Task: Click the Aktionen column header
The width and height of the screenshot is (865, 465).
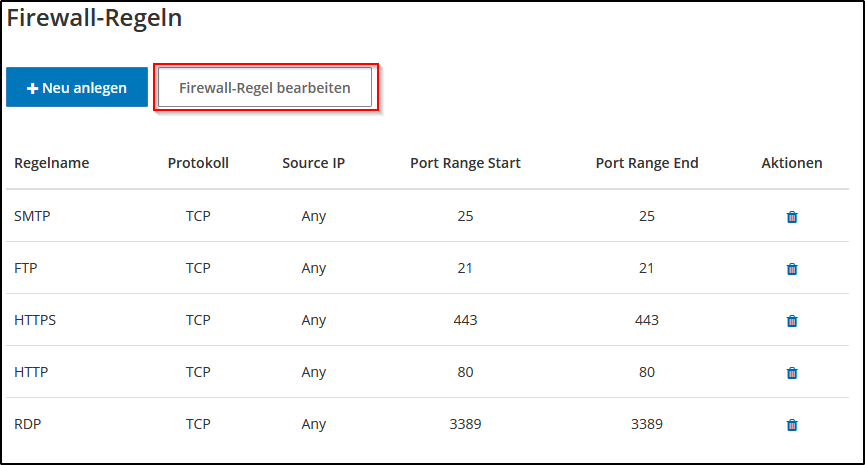Action: [x=792, y=163]
